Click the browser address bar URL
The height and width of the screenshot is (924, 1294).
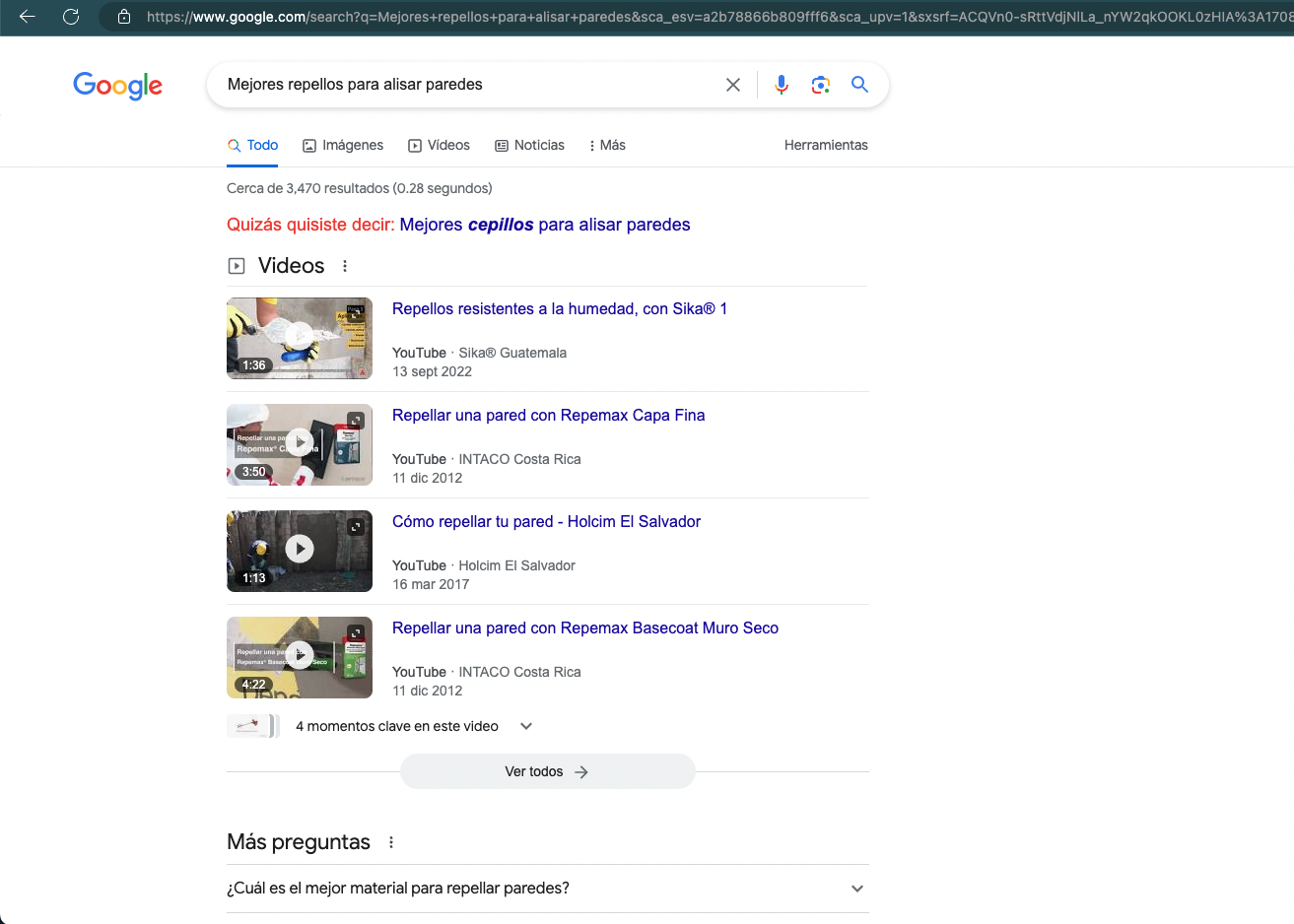click(x=719, y=17)
